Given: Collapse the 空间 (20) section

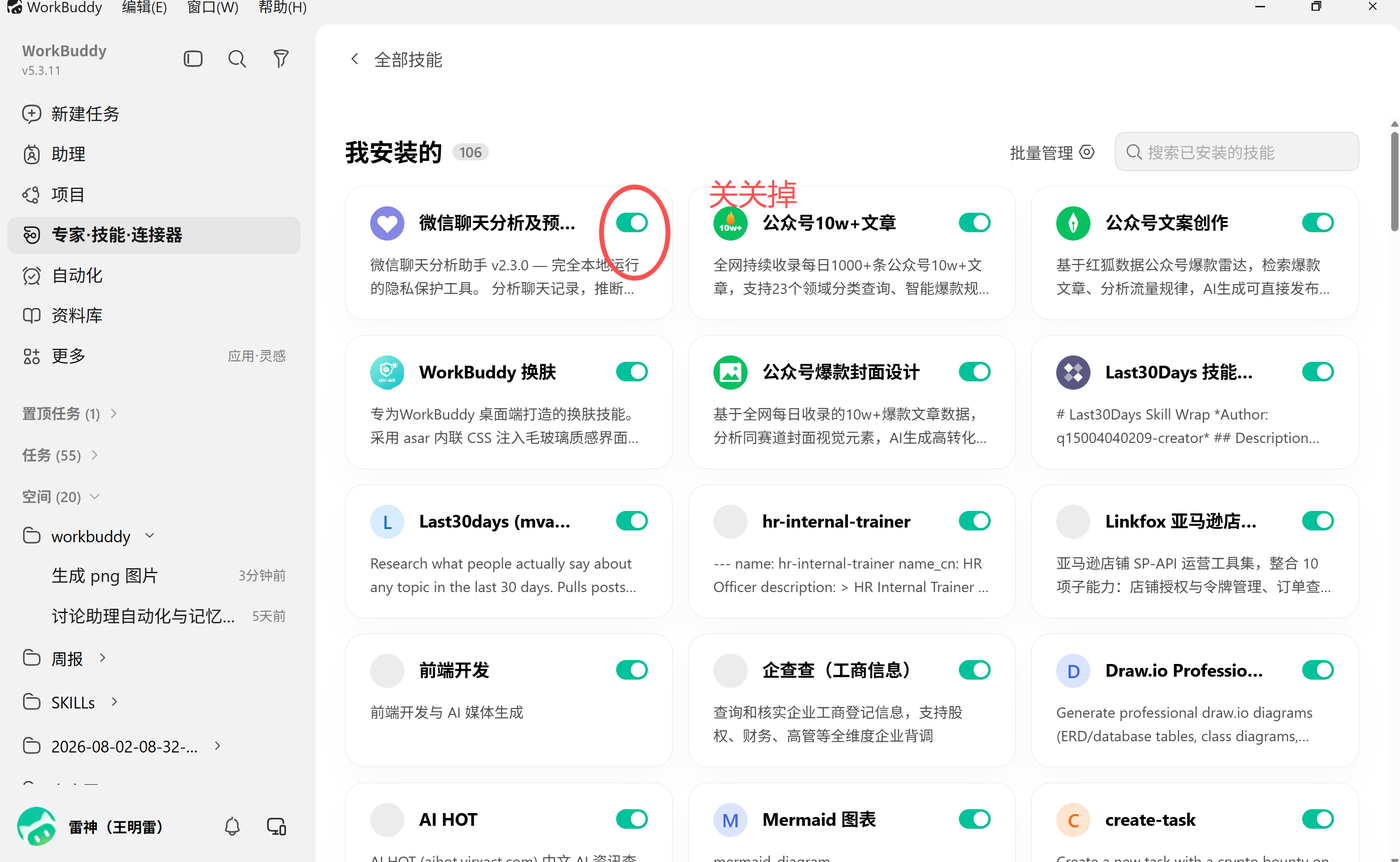Looking at the screenshot, I should [95, 496].
